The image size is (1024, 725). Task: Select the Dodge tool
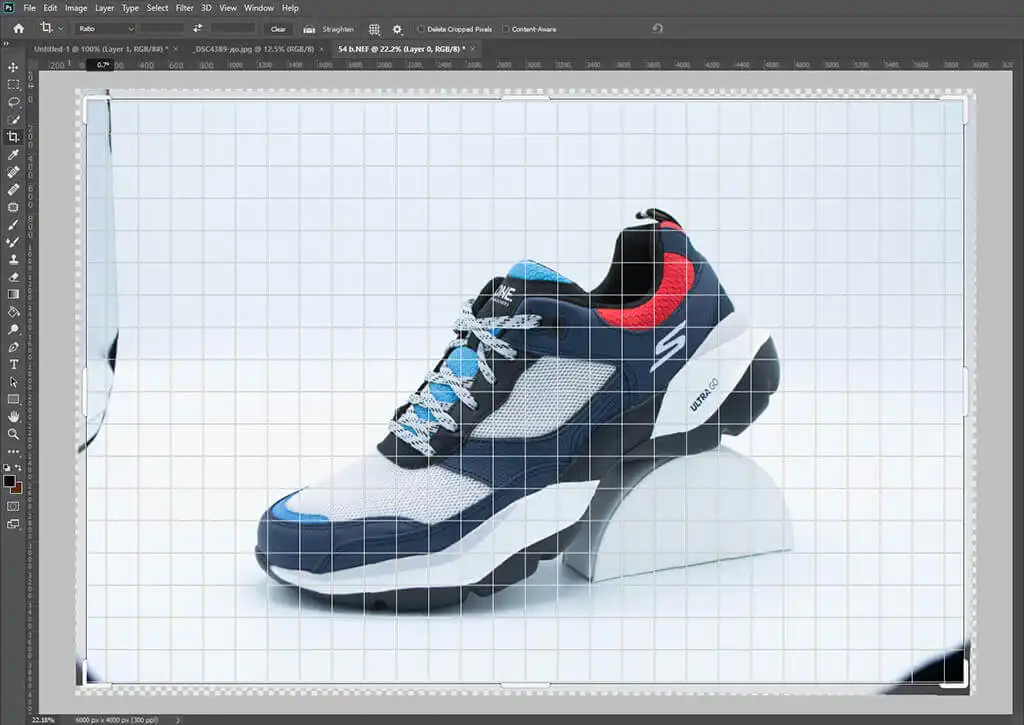tap(13, 329)
